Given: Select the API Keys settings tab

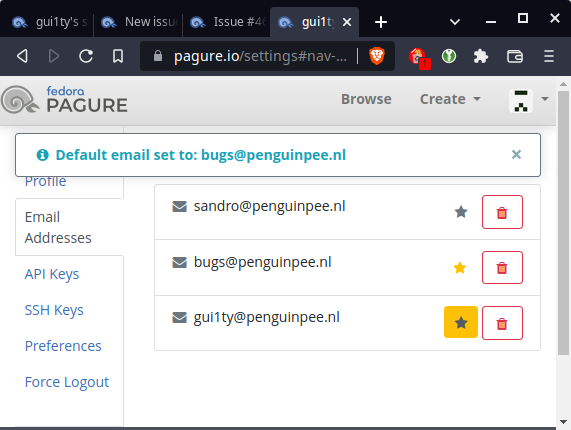Looking at the screenshot, I should click(x=52, y=274).
